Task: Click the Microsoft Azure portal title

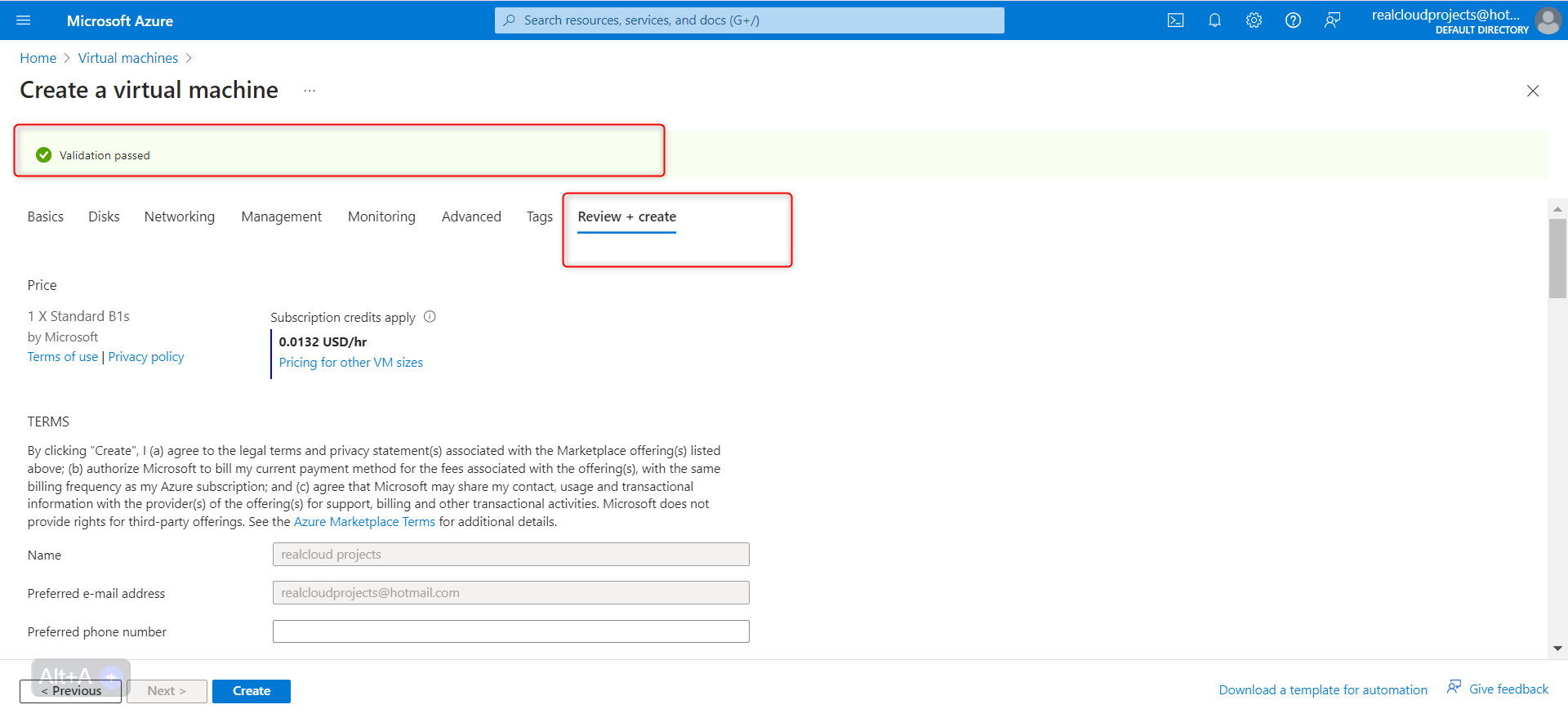Action: (x=120, y=21)
